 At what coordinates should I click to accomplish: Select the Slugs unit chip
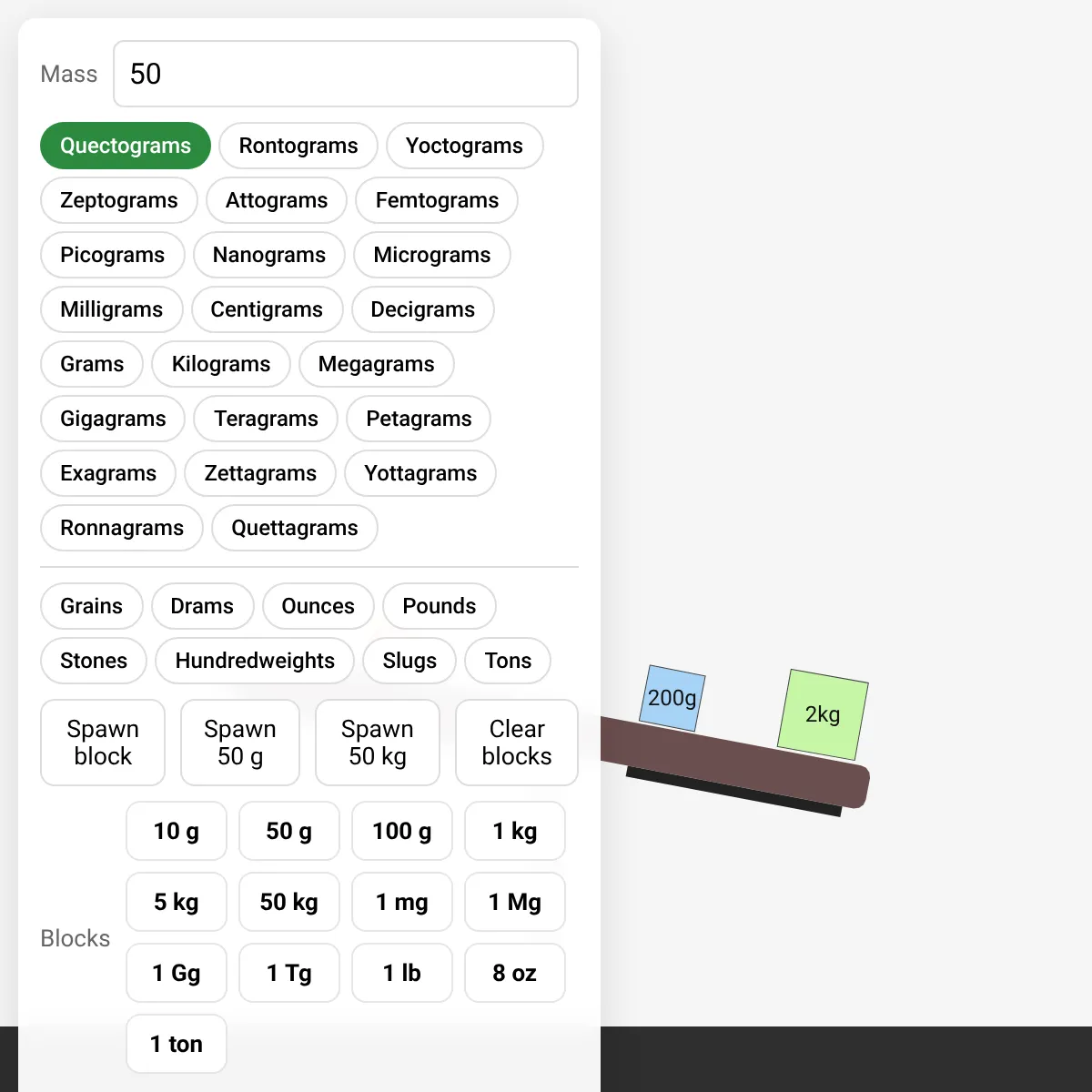pos(409,661)
